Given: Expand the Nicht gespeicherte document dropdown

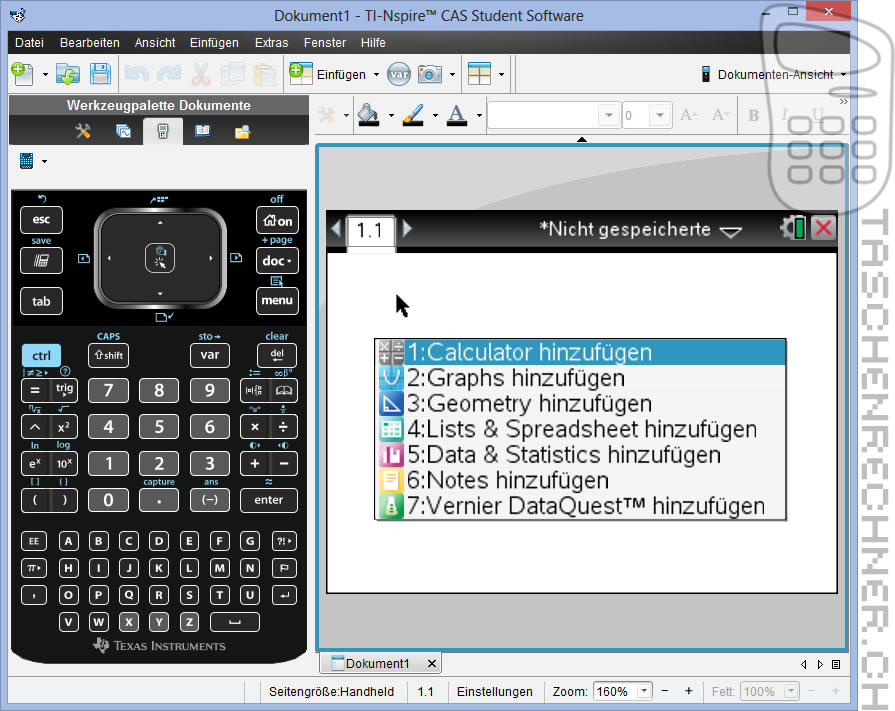Looking at the screenshot, I should click(731, 231).
